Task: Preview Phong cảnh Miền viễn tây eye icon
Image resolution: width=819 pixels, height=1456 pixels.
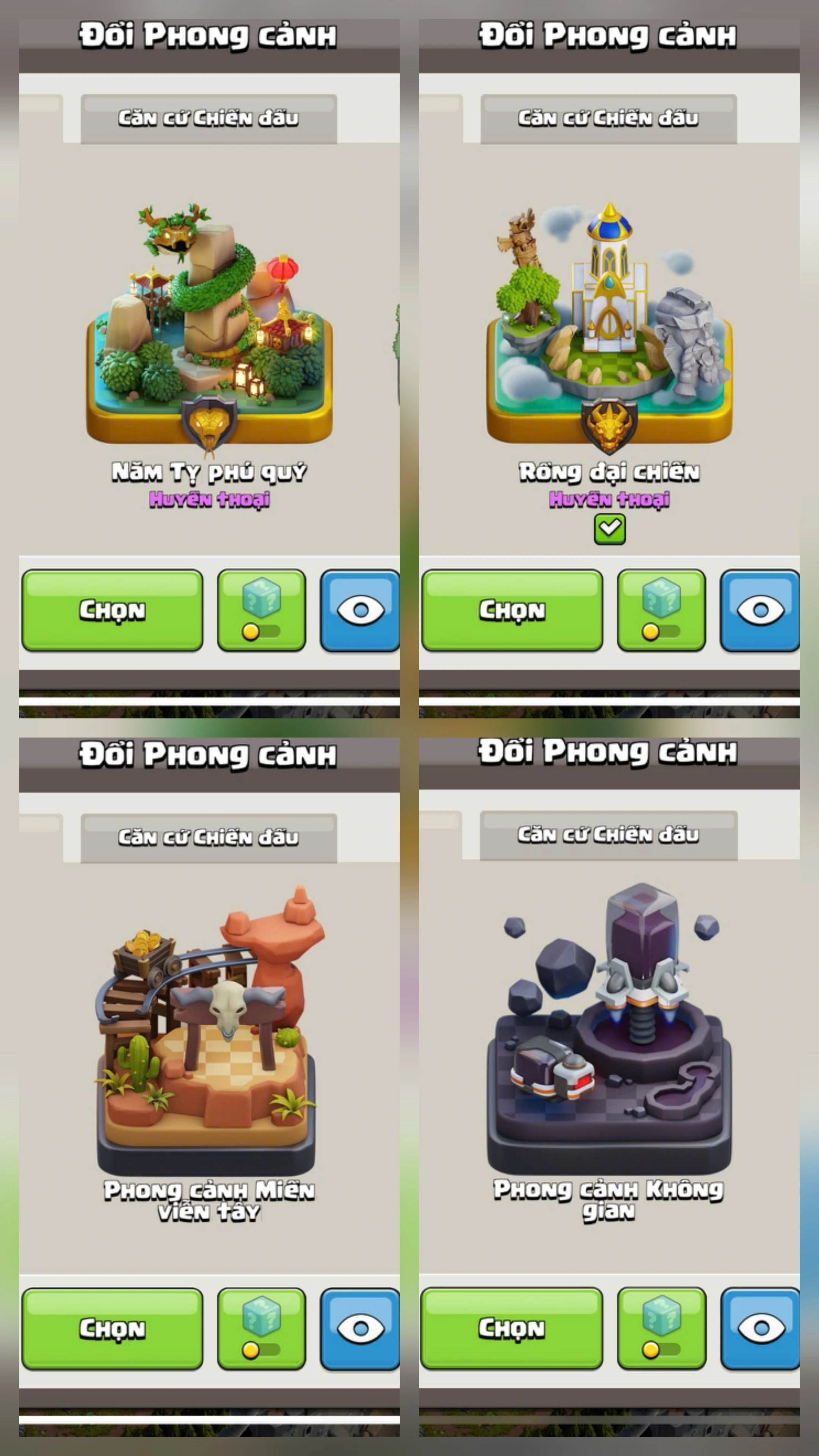Action: point(360,1329)
